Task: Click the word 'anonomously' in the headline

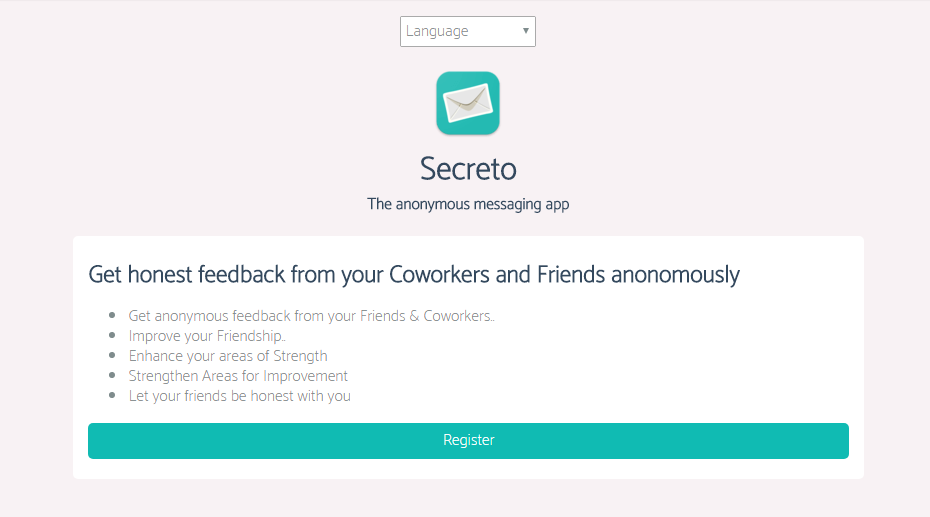Action: (x=675, y=275)
